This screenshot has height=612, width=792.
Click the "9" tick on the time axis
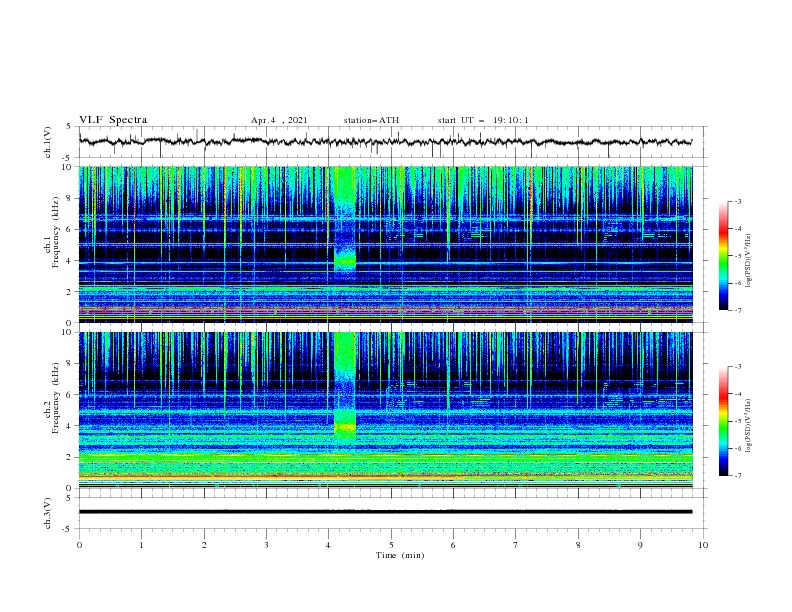tap(640, 545)
